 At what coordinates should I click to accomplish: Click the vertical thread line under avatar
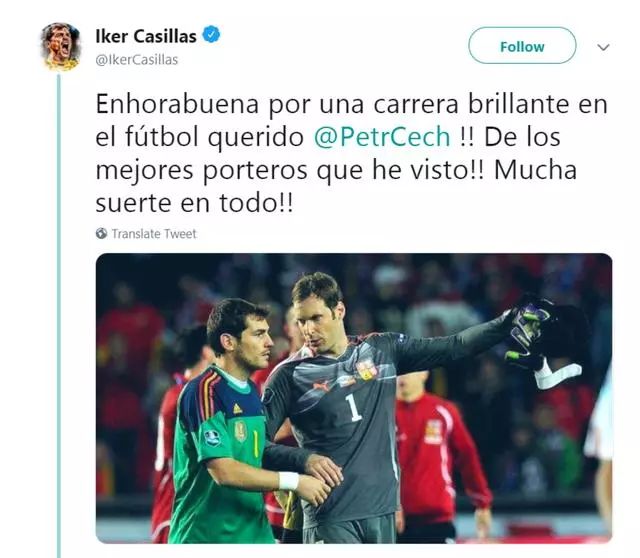(x=59, y=316)
